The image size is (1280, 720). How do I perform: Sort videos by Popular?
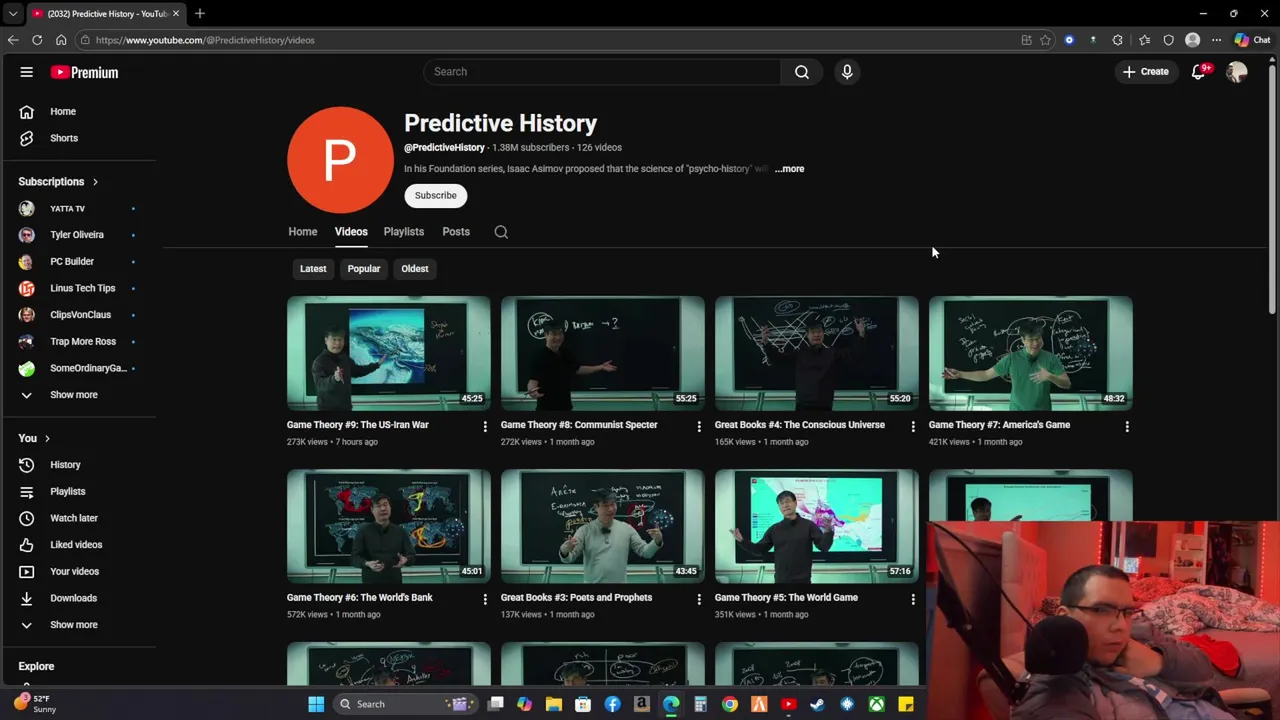(364, 268)
